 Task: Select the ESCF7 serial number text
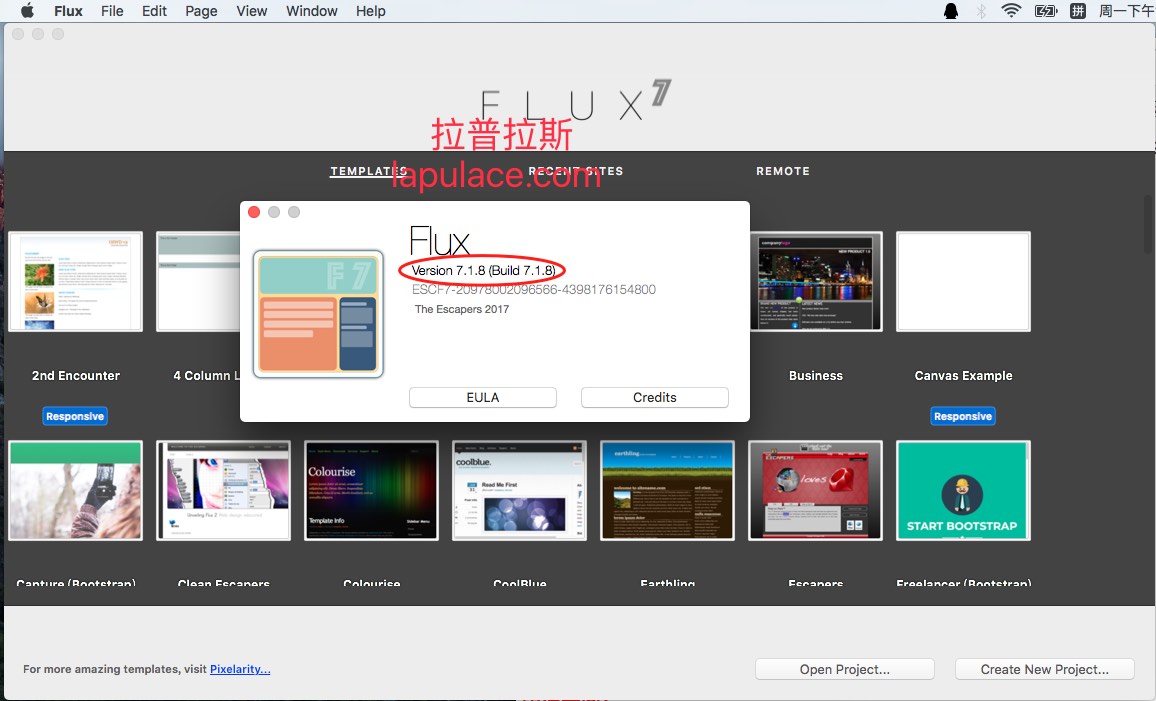534,290
